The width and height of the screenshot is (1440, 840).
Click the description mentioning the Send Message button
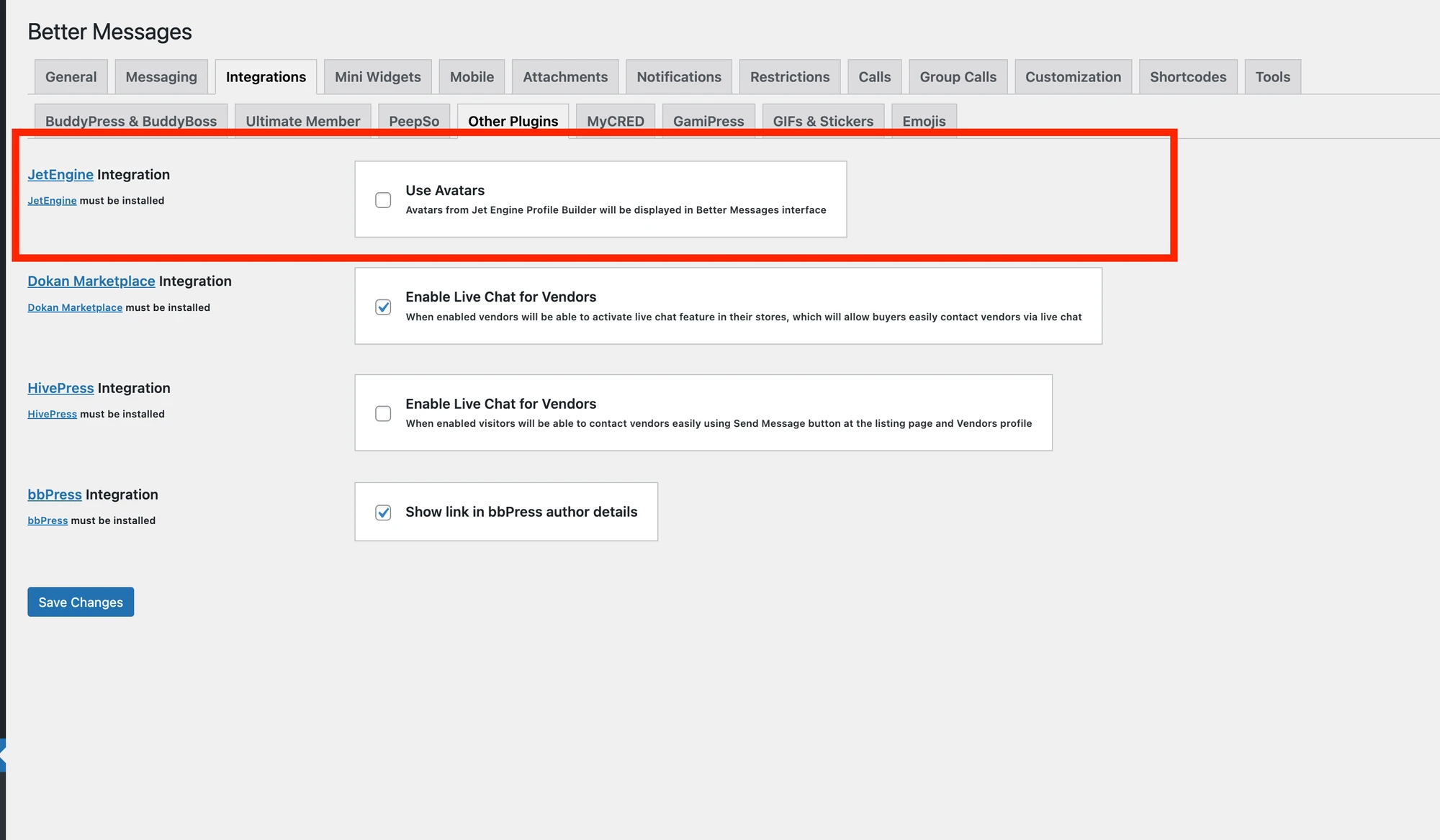click(719, 423)
